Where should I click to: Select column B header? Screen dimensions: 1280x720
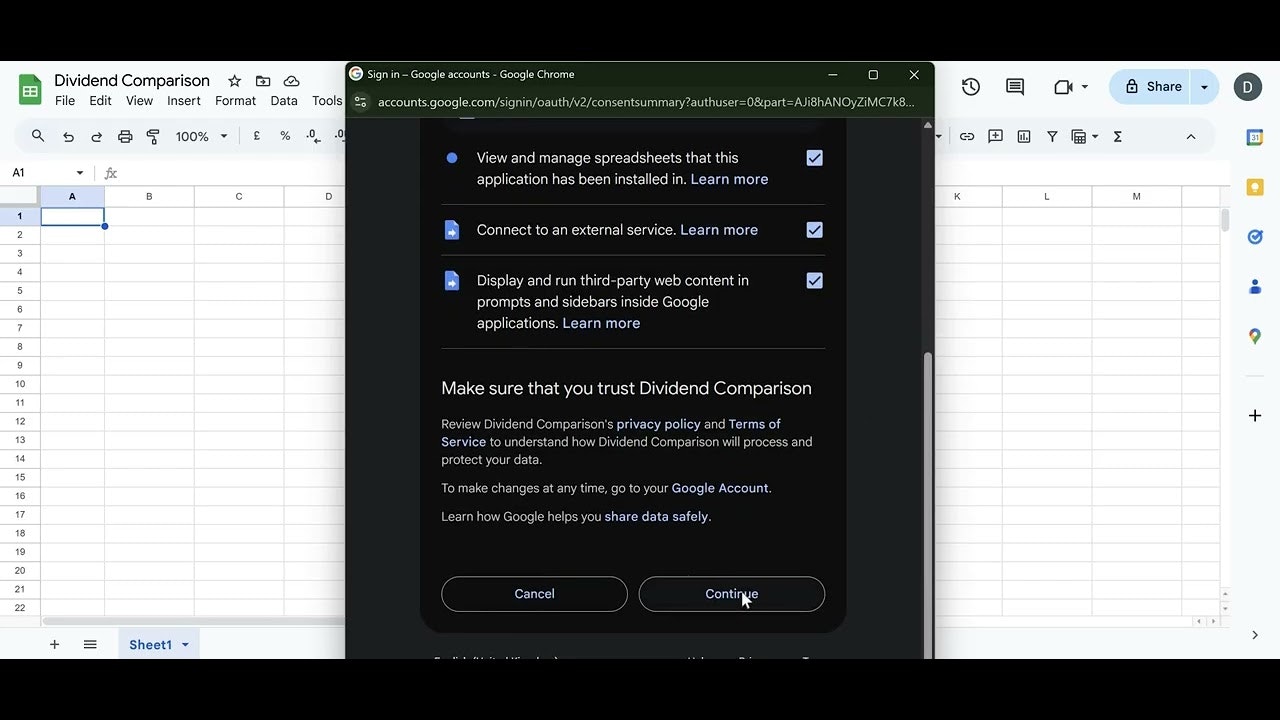point(149,196)
